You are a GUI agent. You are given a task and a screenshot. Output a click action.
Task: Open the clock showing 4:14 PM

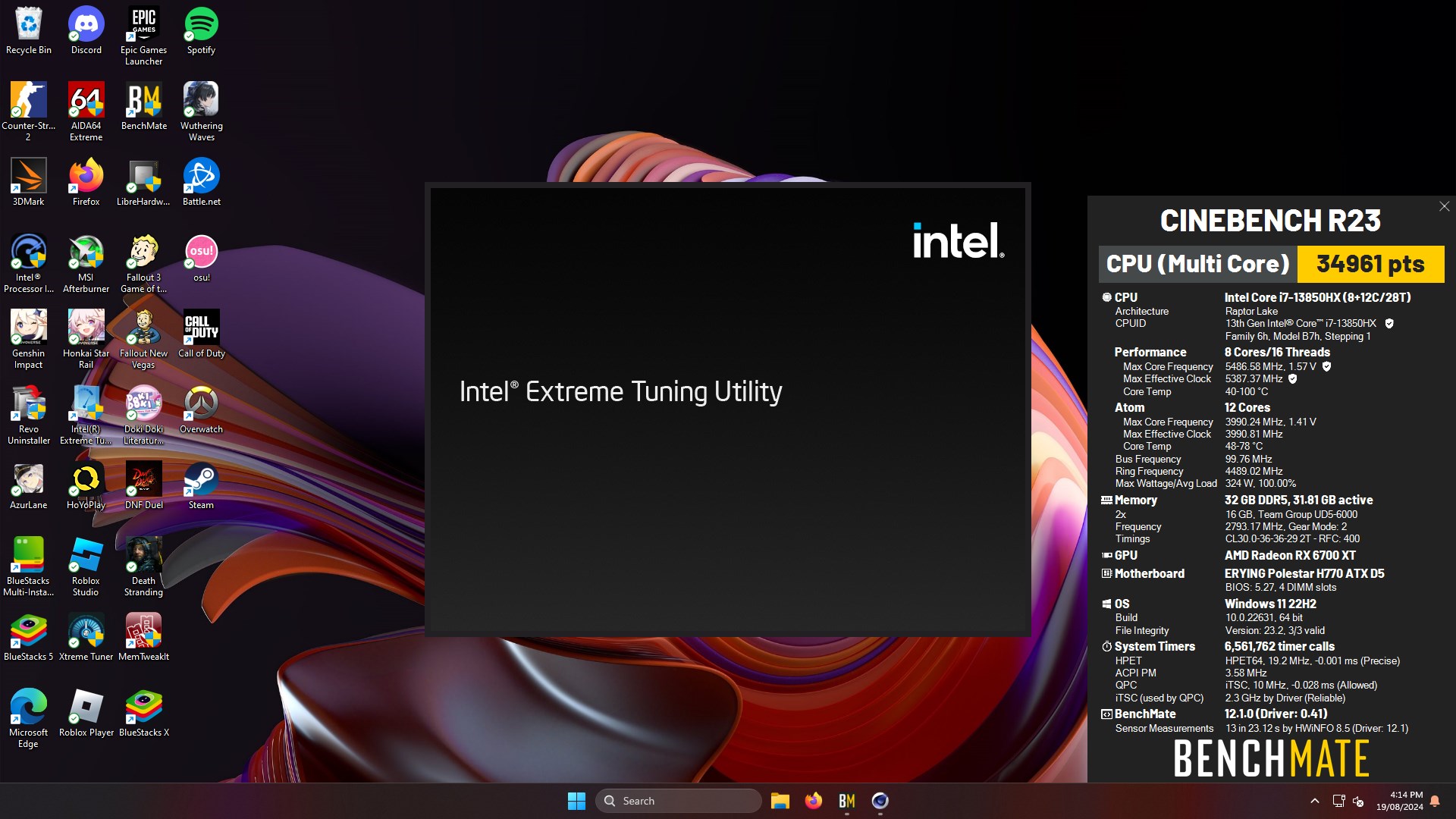pos(1400,801)
